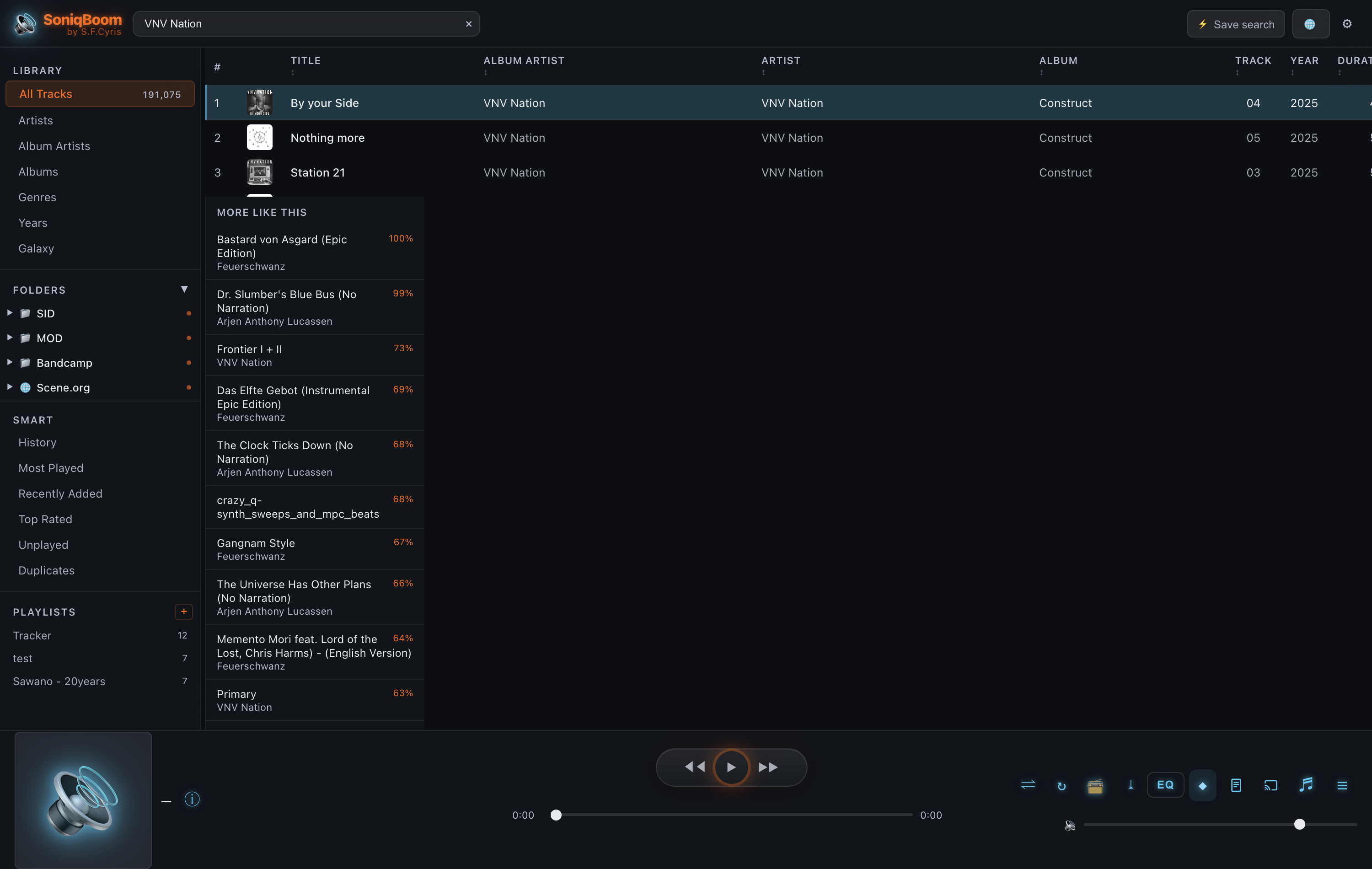Open the Sawano - 20years playlist
Viewport: 1372px width, 869px height.
pos(100,681)
